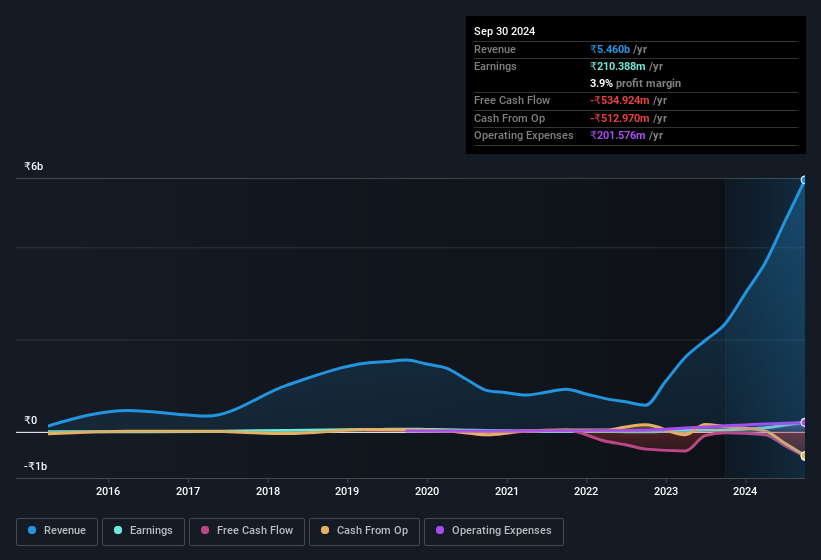Click the ₹210.388m earnings value

point(618,66)
